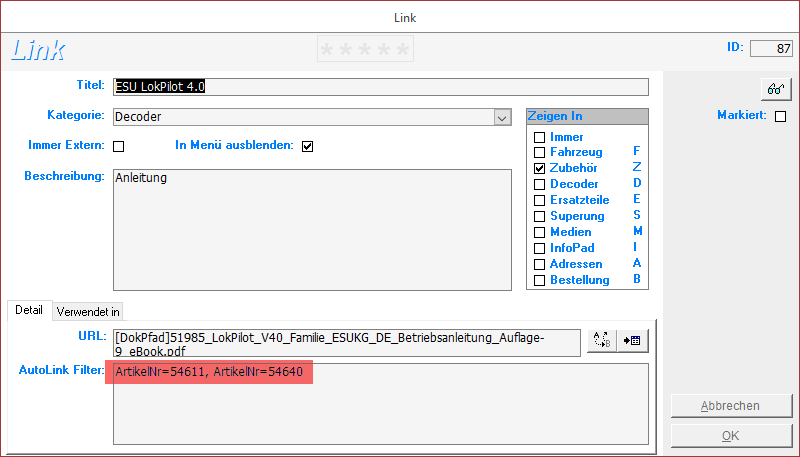Image resolution: width=800 pixels, height=457 pixels.
Task: Set the five-star rating control
Action: pos(365,49)
